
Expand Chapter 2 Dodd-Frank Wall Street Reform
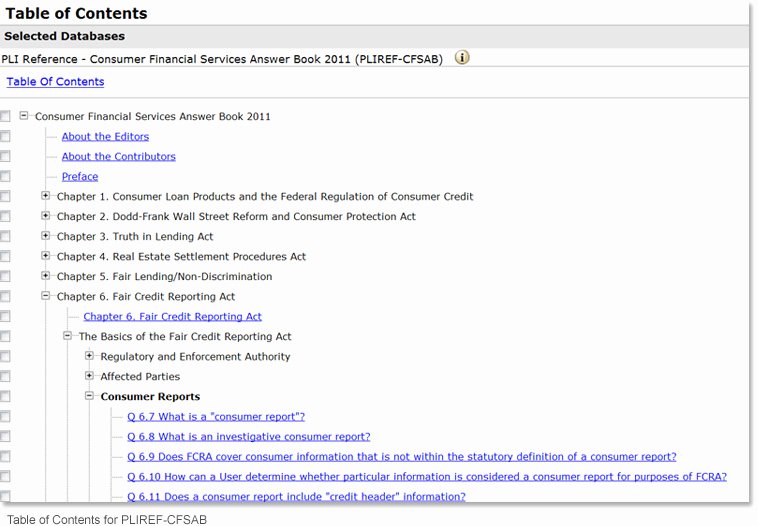click(x=45, y=216)
